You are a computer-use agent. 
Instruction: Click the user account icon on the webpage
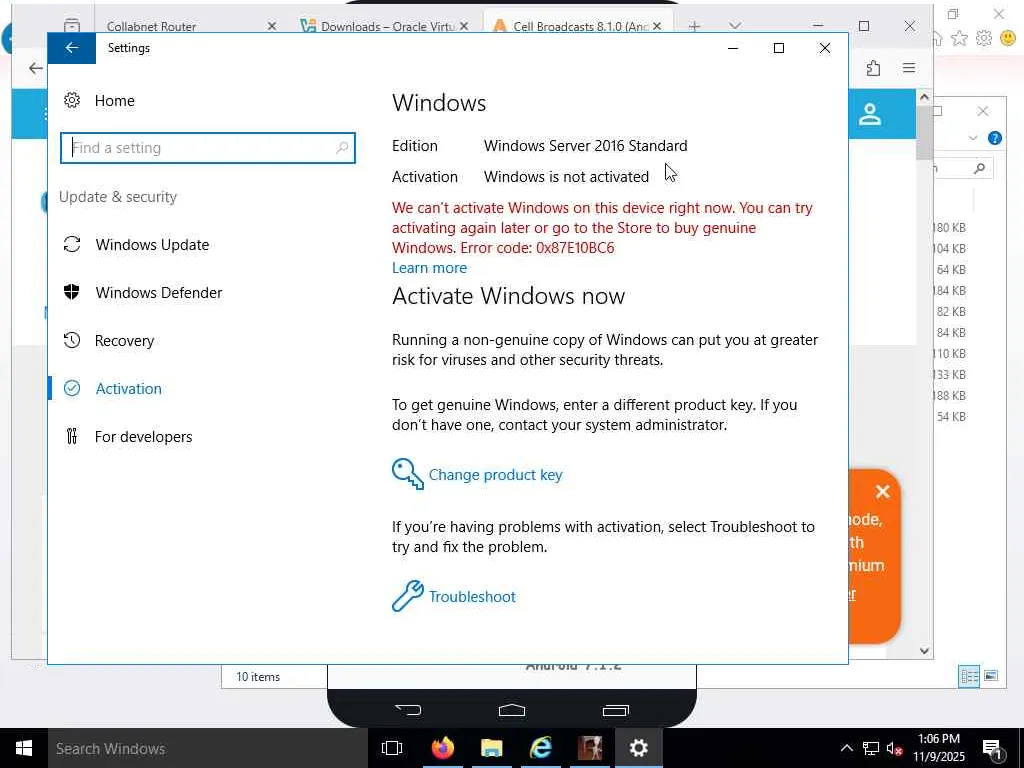tap(870, 114)
